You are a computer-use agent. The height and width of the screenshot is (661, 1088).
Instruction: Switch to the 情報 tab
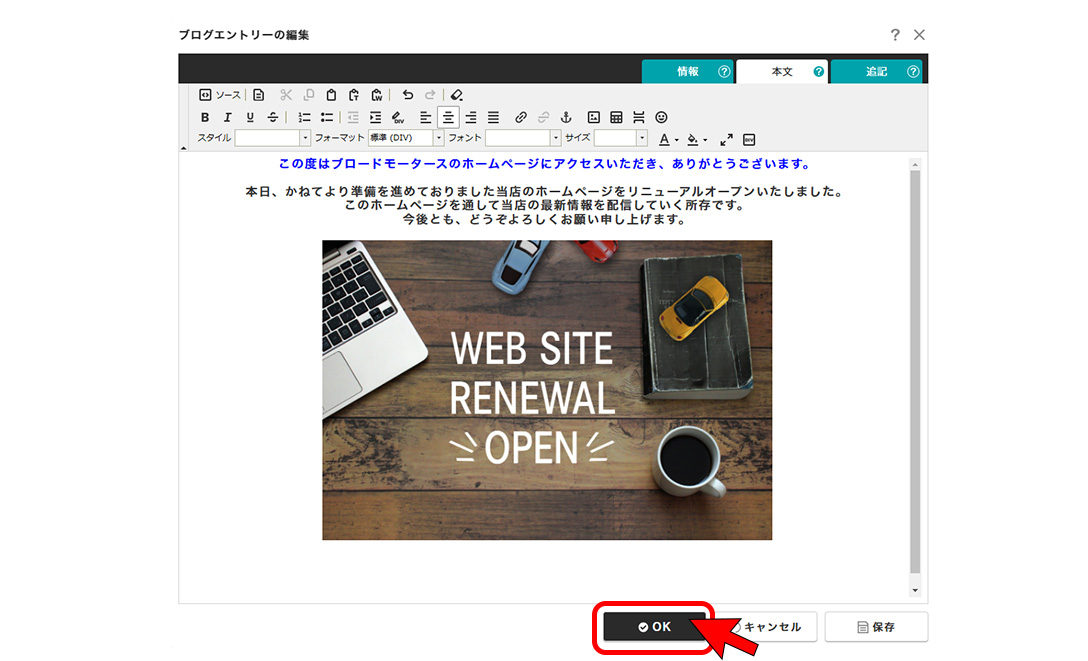point(688,72)
